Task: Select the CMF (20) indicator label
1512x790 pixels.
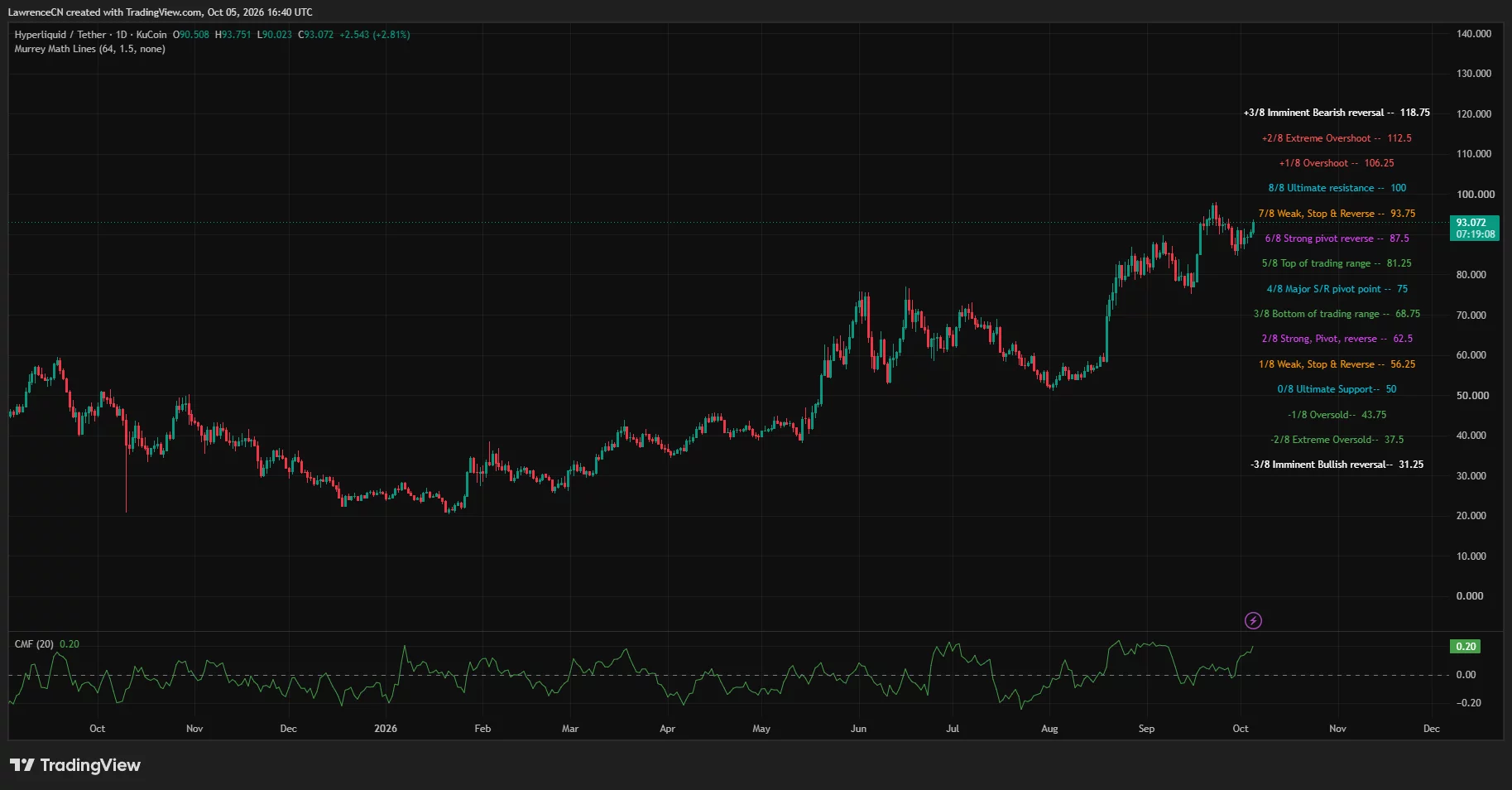Action: (x=34, y=644)
